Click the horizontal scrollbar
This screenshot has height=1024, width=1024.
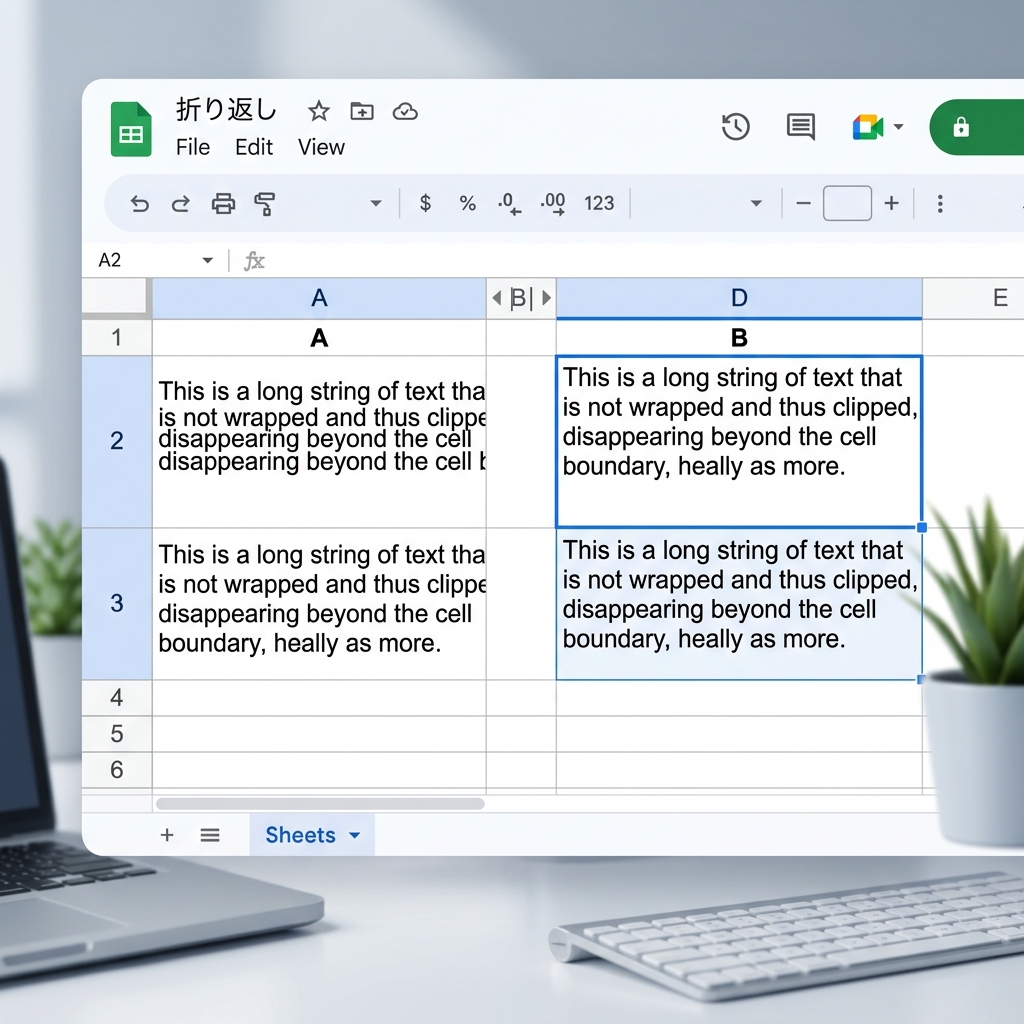click(320, 803)
